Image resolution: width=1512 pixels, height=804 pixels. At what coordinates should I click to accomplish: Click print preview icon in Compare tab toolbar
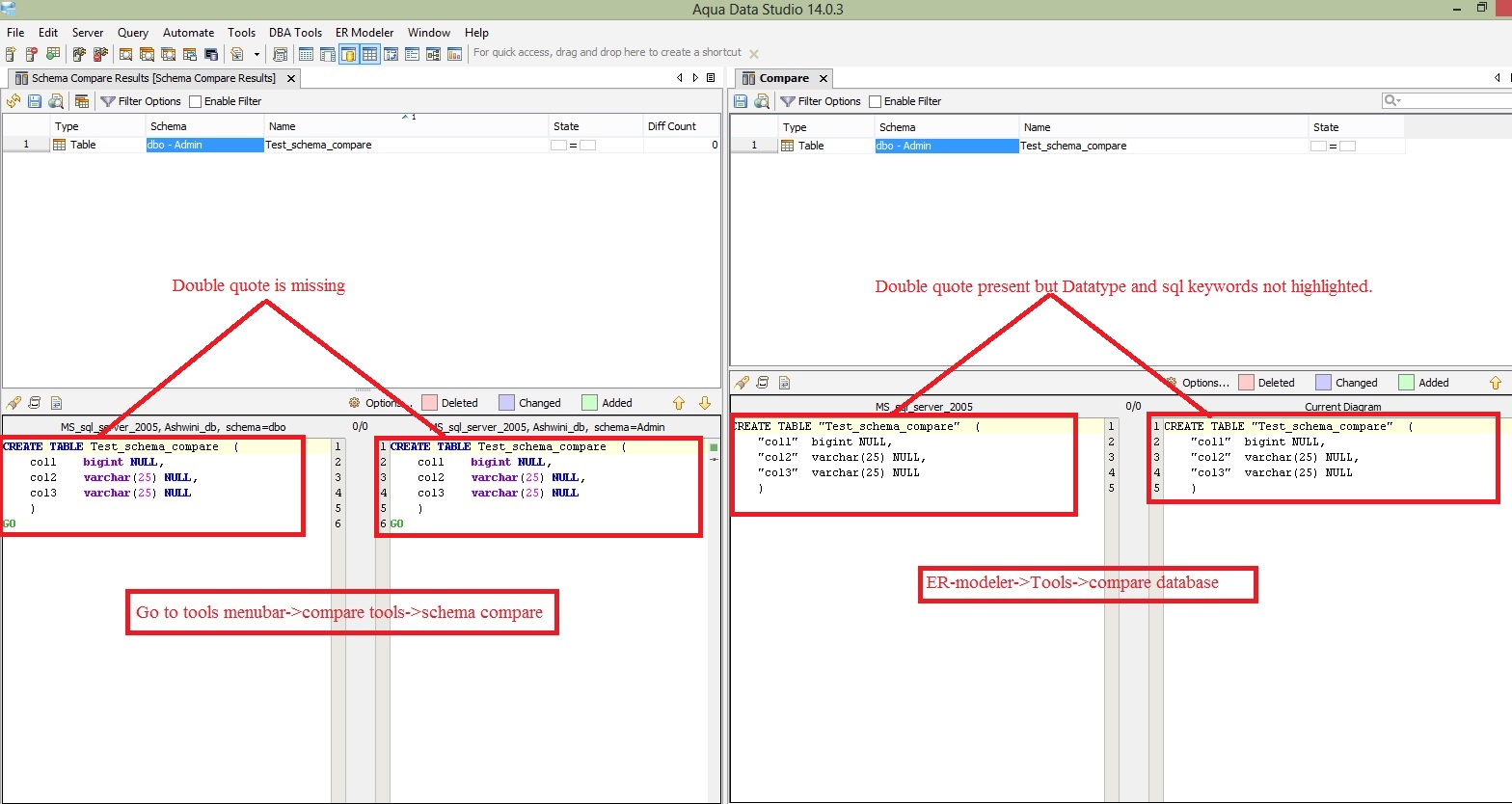tap(762, 101)
